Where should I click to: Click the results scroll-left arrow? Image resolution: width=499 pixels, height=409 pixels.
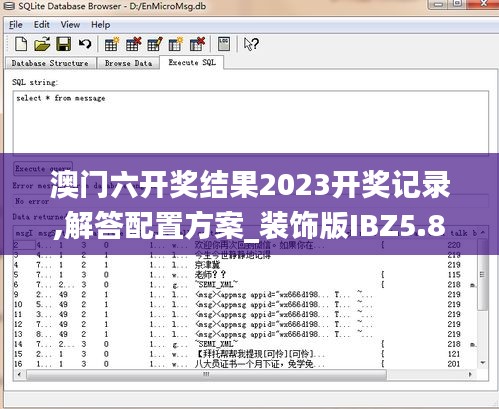(19, 374)
